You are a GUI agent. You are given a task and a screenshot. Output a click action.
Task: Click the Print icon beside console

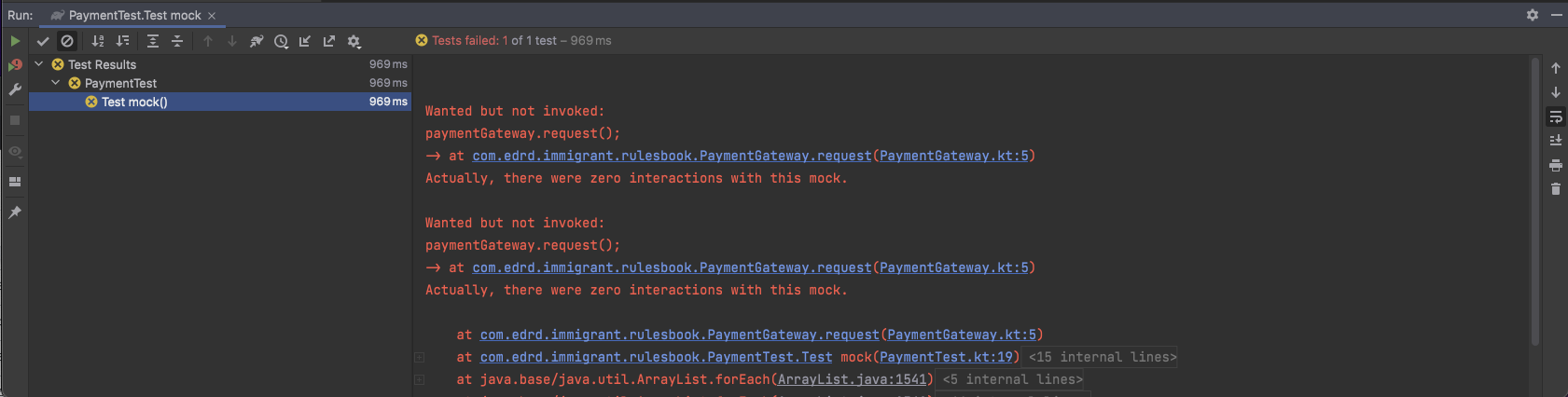[1556, 165]
